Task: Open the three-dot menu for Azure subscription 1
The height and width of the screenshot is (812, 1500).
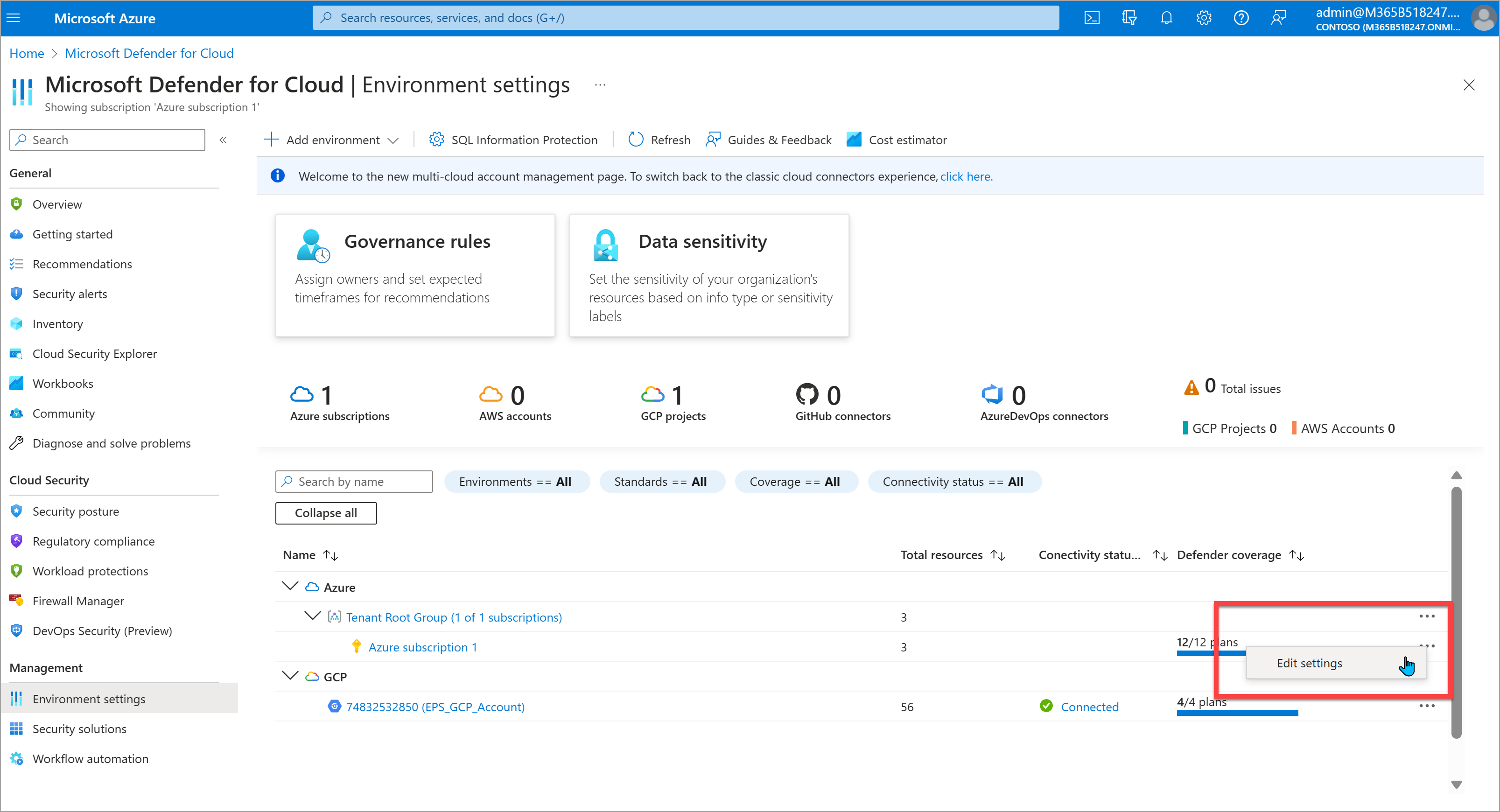Action: (1428, 645)
